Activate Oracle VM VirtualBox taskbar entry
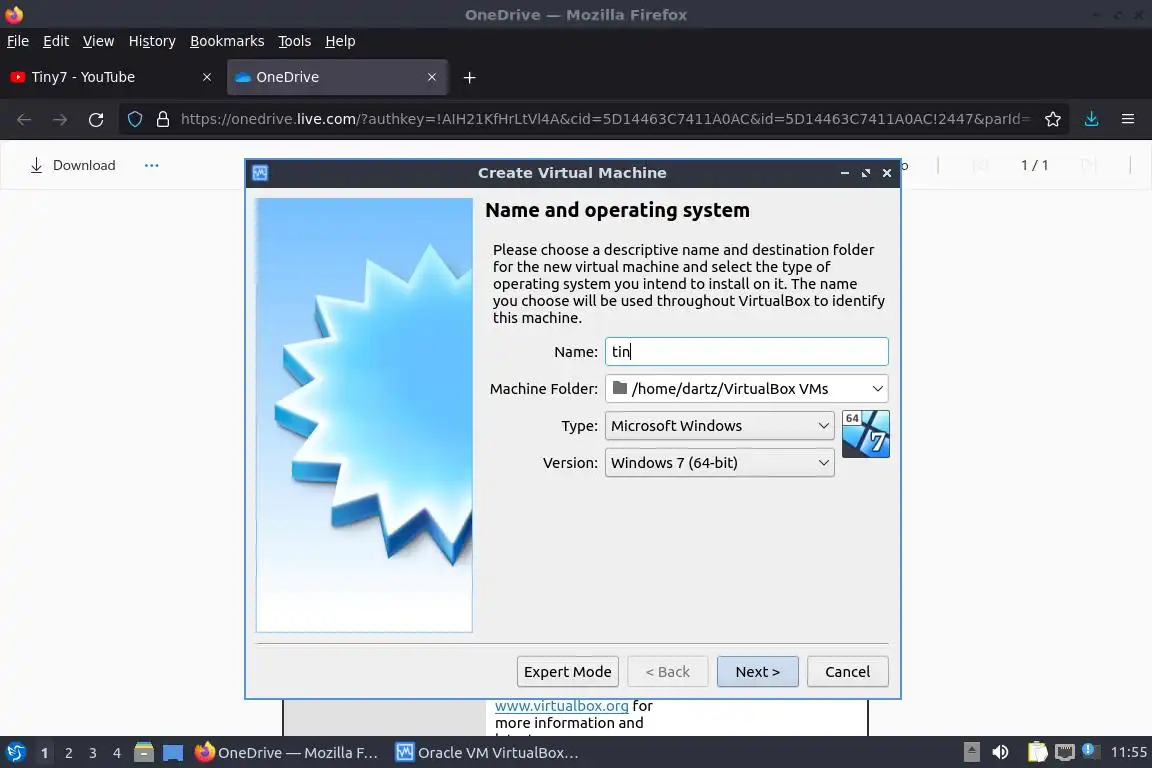Screen dimensions: 1152x768 (487, 753)
